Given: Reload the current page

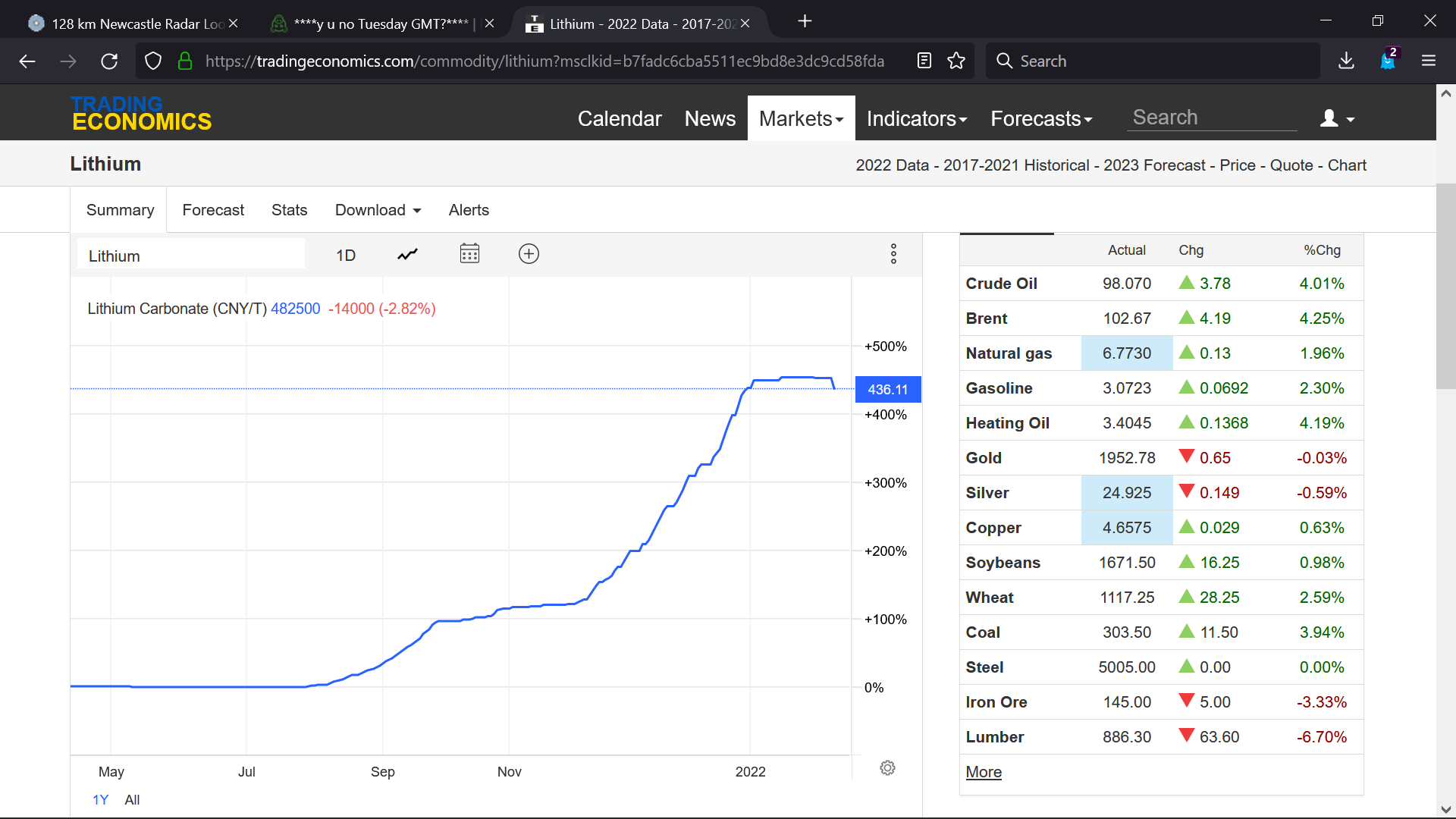Looking at the screenshot, I should pyautogui.click(x=109, y=61).
